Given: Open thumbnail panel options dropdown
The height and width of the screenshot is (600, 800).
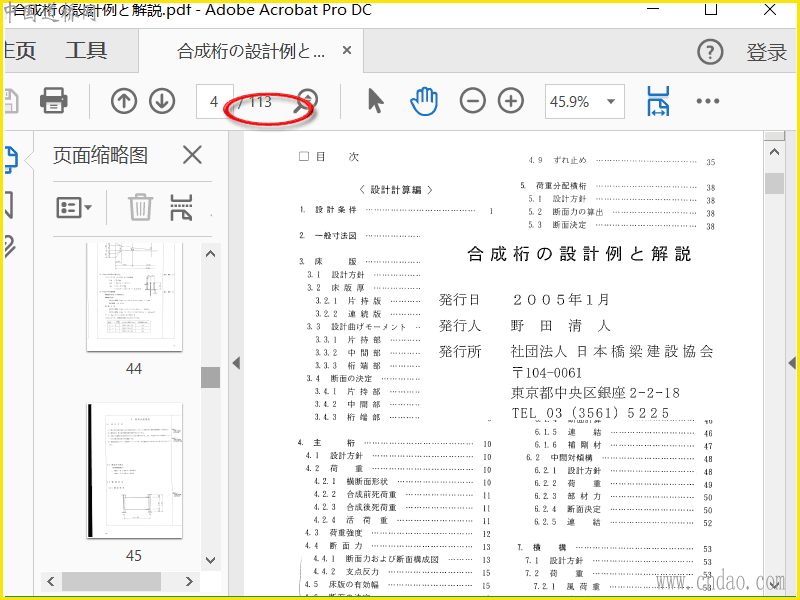Looking at the screenshot, I should (x=74, y=208).
